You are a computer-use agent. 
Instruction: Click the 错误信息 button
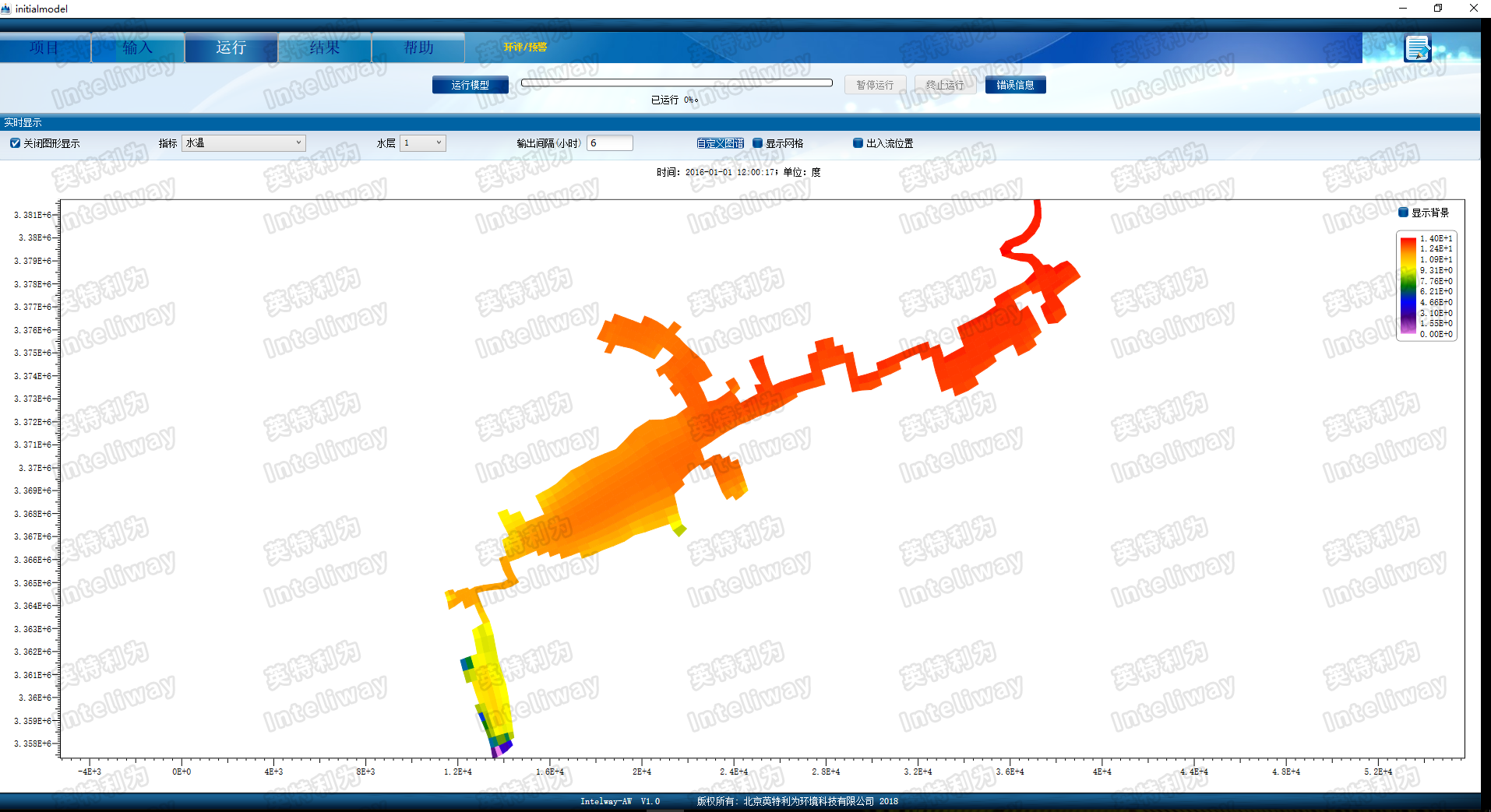1015,85
